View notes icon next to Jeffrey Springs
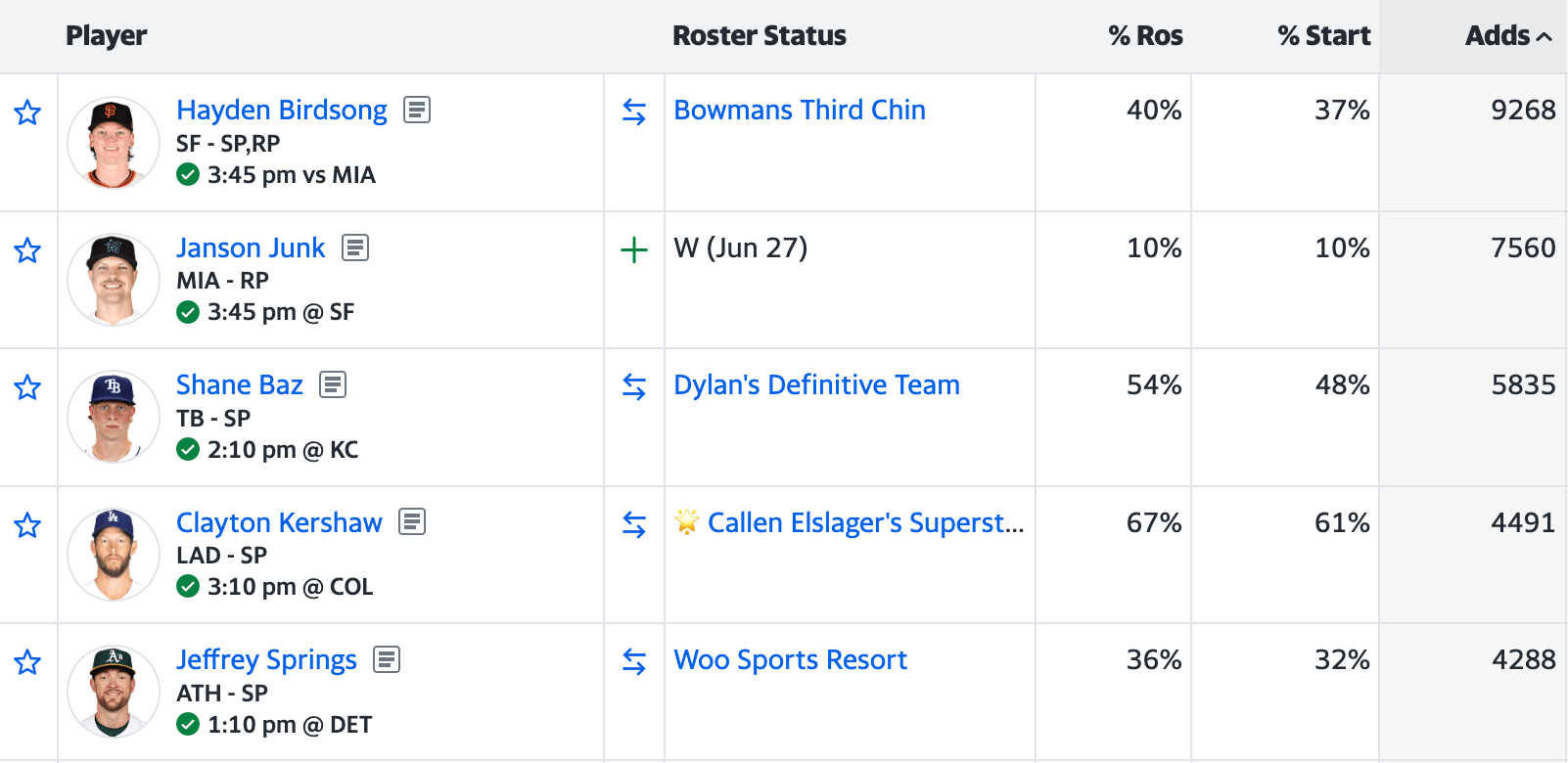This screenshot has height=763, width=1568. click(x=387, y=659)
